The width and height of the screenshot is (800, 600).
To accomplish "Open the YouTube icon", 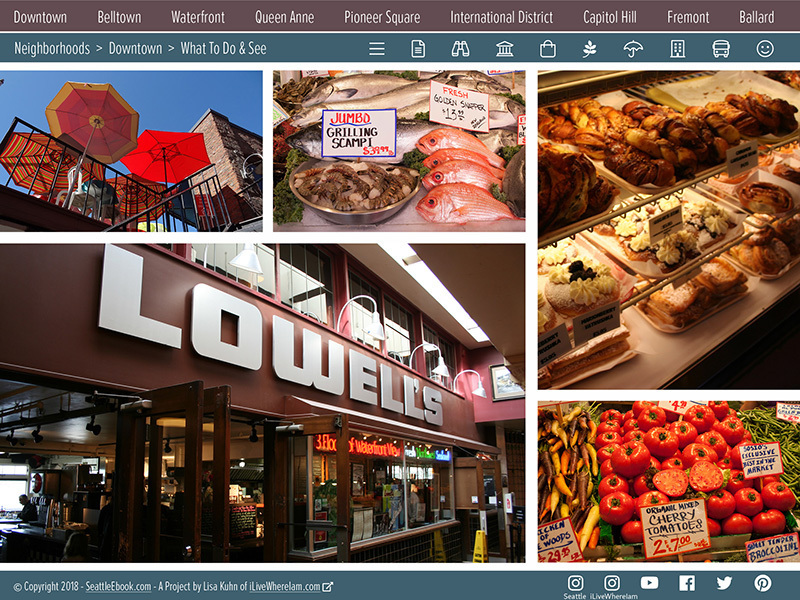I will (x=649, y=583).
